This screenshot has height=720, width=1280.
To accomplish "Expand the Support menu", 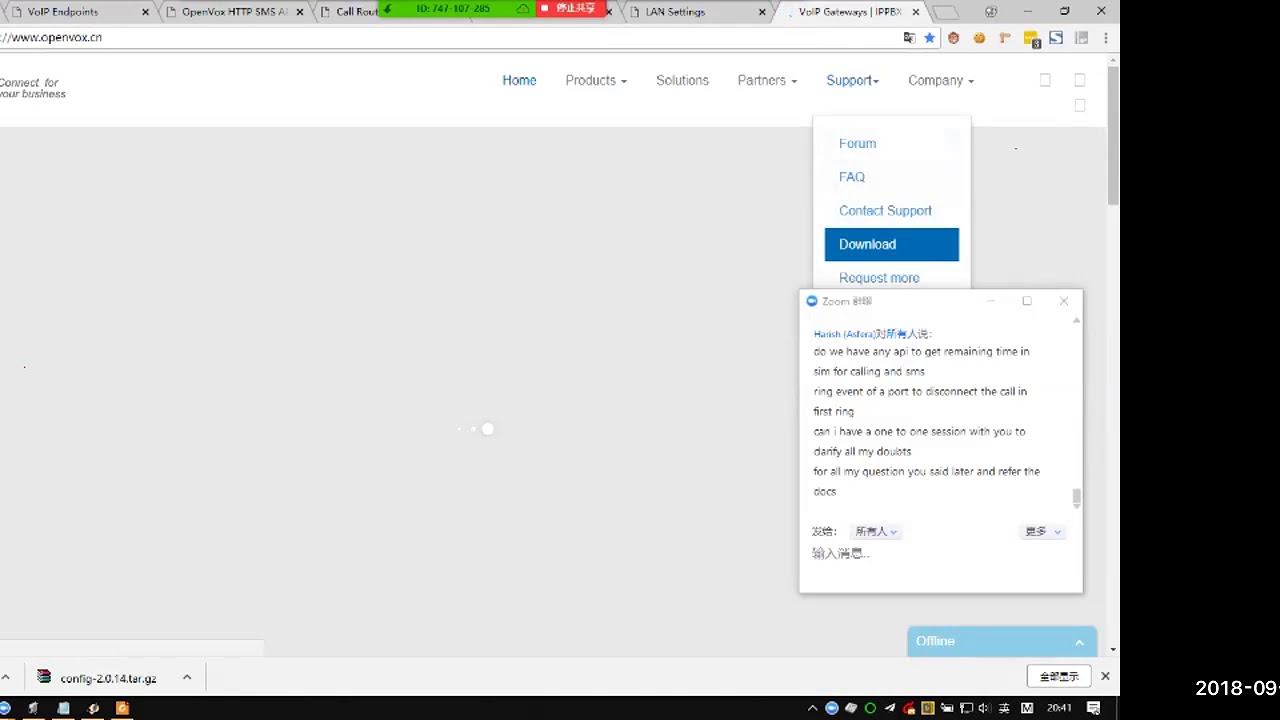I will click(852, 81).
